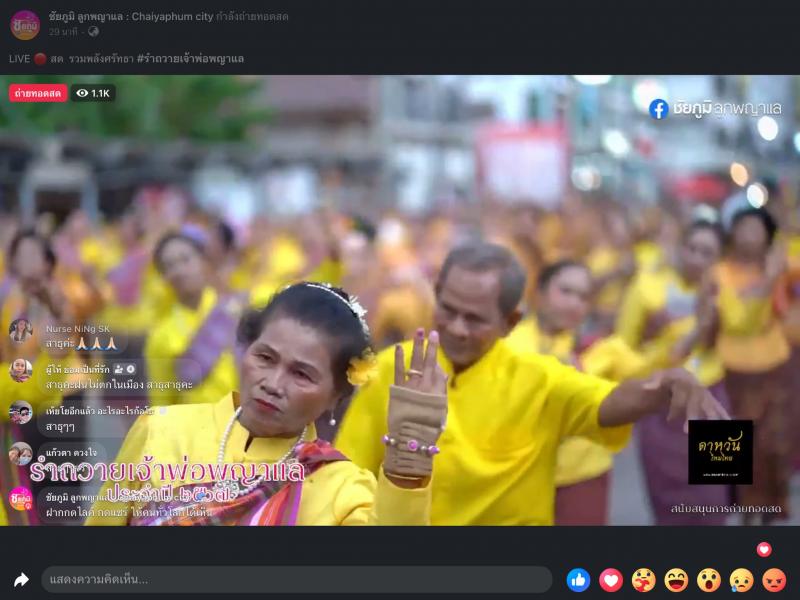Click the แก้วตา ดวงใจ commenter avatar
Image resolution: width=800 pixels, height=600 pixels.
[21, 454]
